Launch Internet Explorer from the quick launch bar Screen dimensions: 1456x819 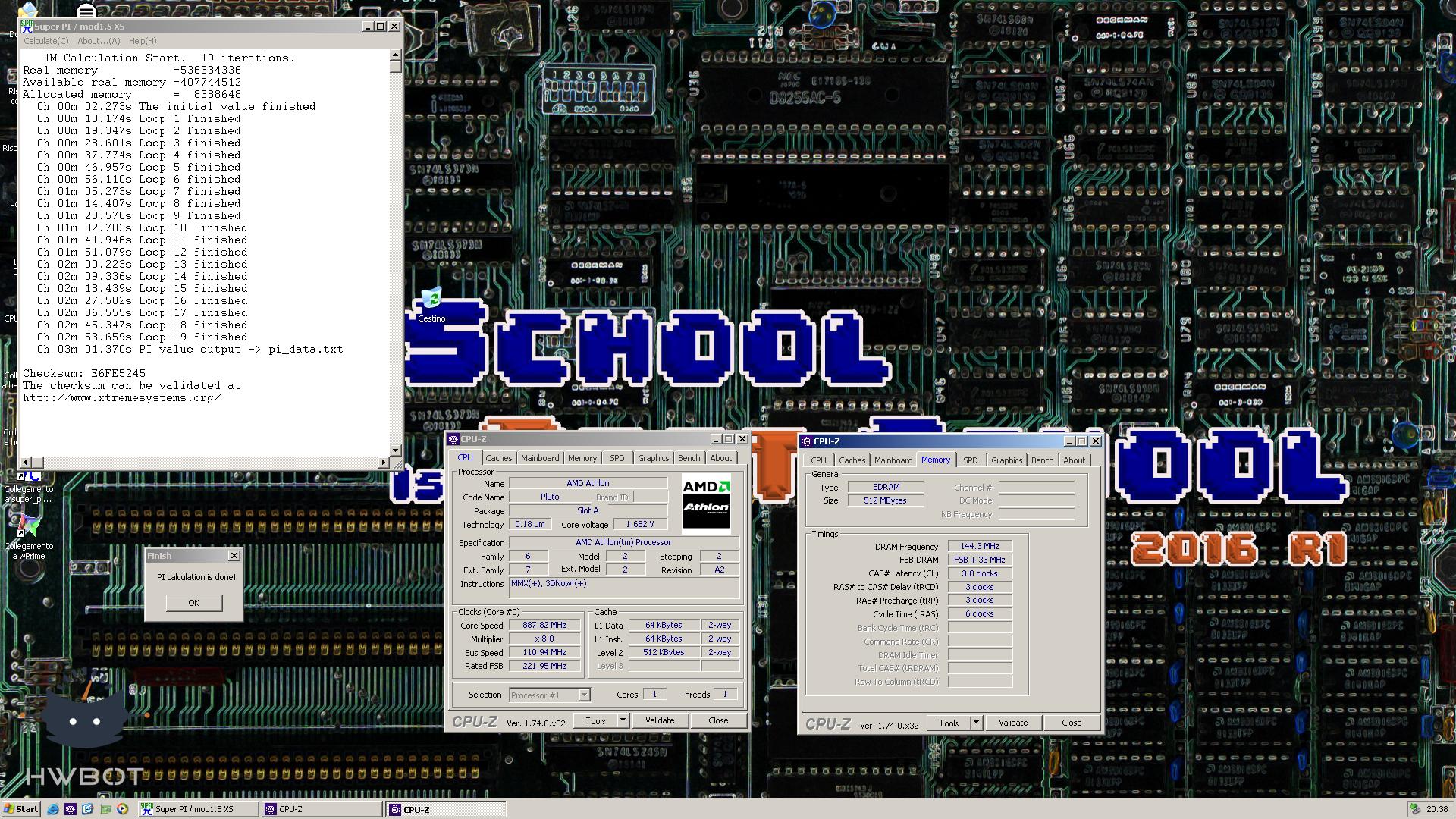[x=53, y=809]
